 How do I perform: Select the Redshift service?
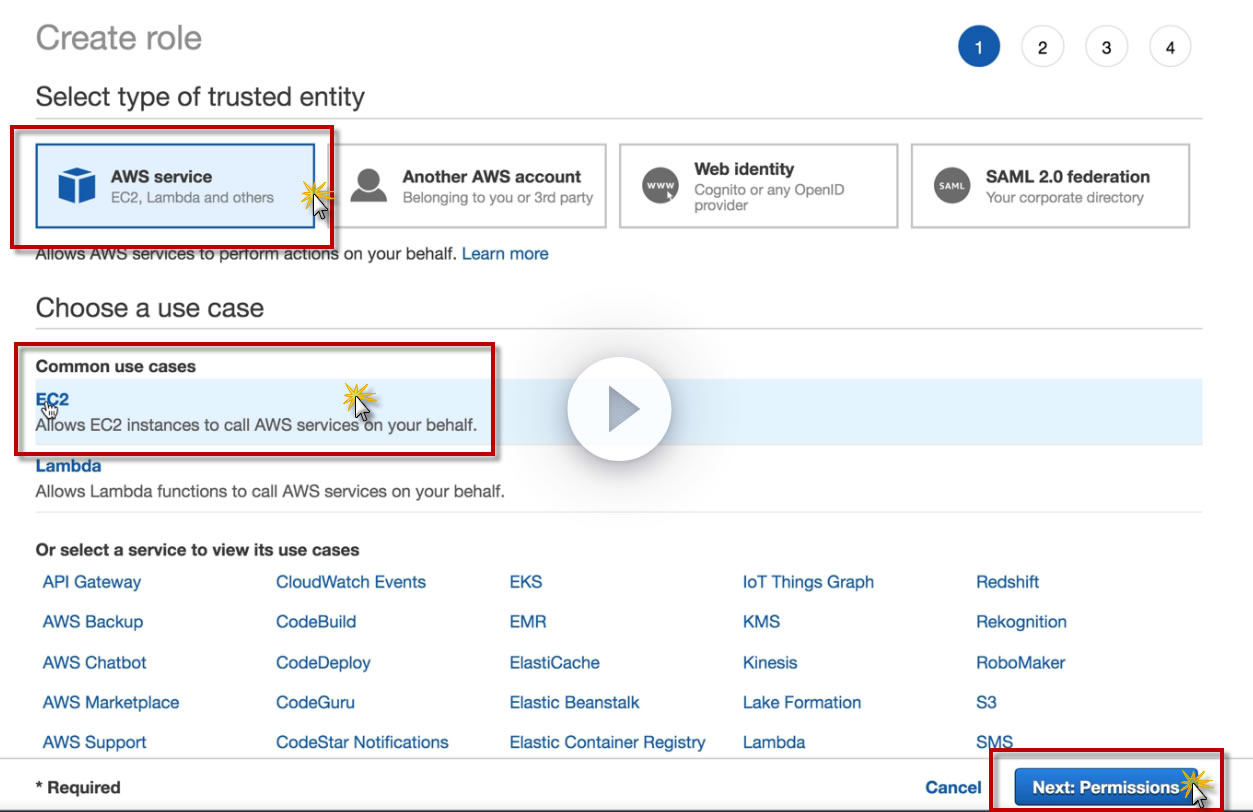click(x=1008, y=582)
